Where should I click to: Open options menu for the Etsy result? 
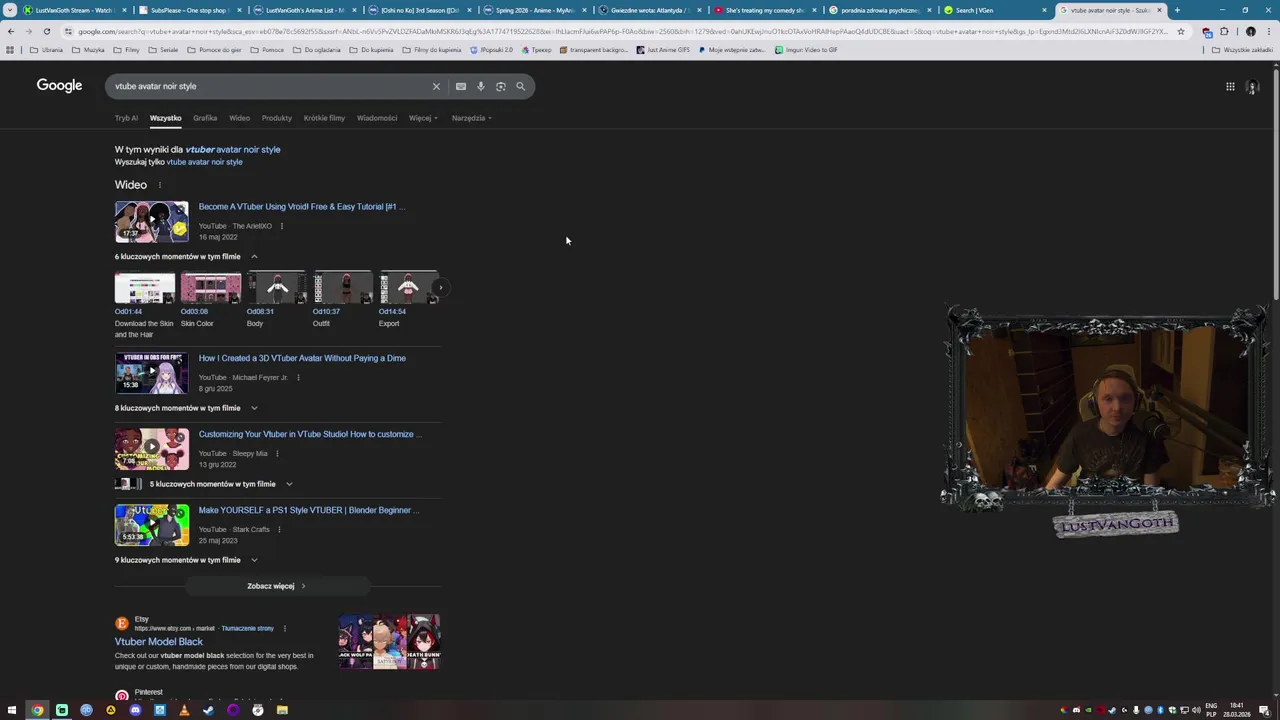click(285, 629)
